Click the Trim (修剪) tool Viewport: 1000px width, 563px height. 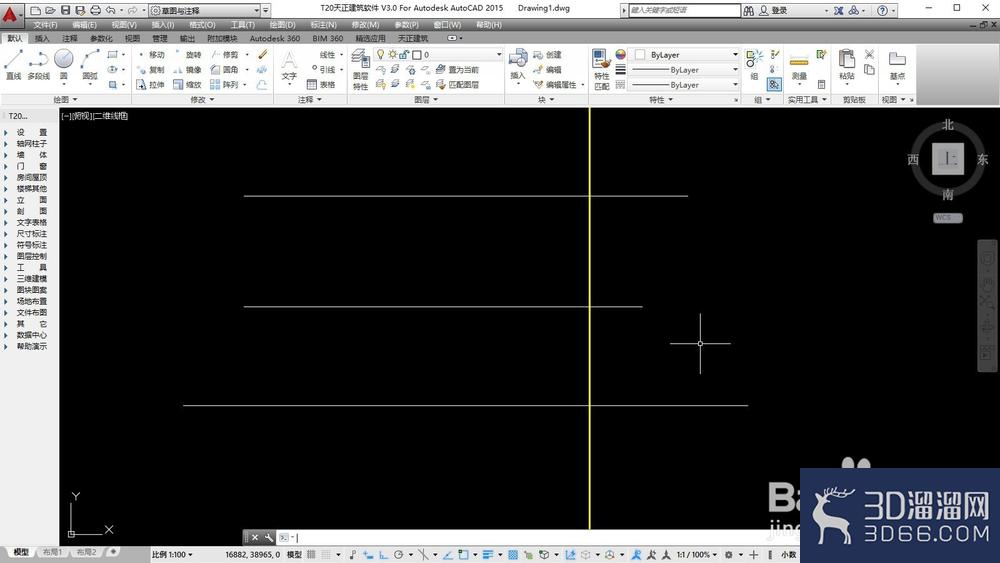pyautogui.click(x=224, y=55)
